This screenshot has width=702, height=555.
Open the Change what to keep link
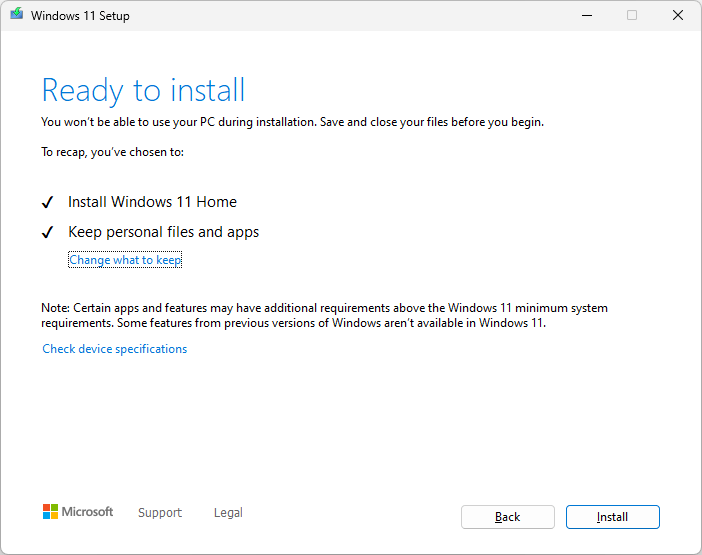[125, 260]
